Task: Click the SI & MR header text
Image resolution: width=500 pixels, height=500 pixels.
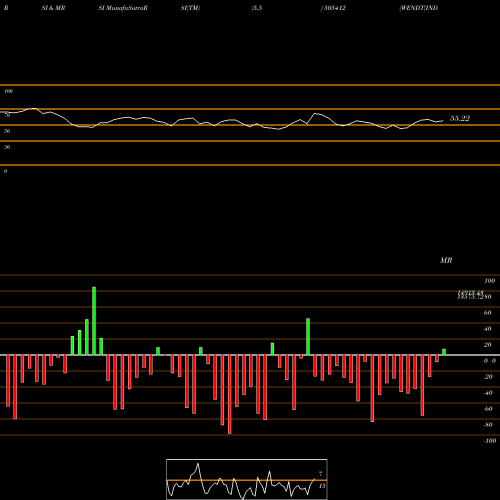Action: [x=53, y=8]
